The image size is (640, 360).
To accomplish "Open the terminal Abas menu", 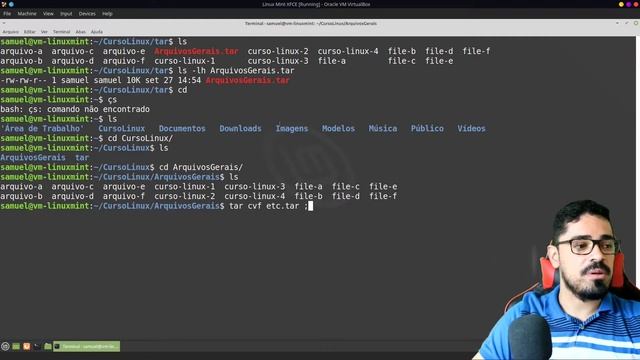I will (80, 32).
